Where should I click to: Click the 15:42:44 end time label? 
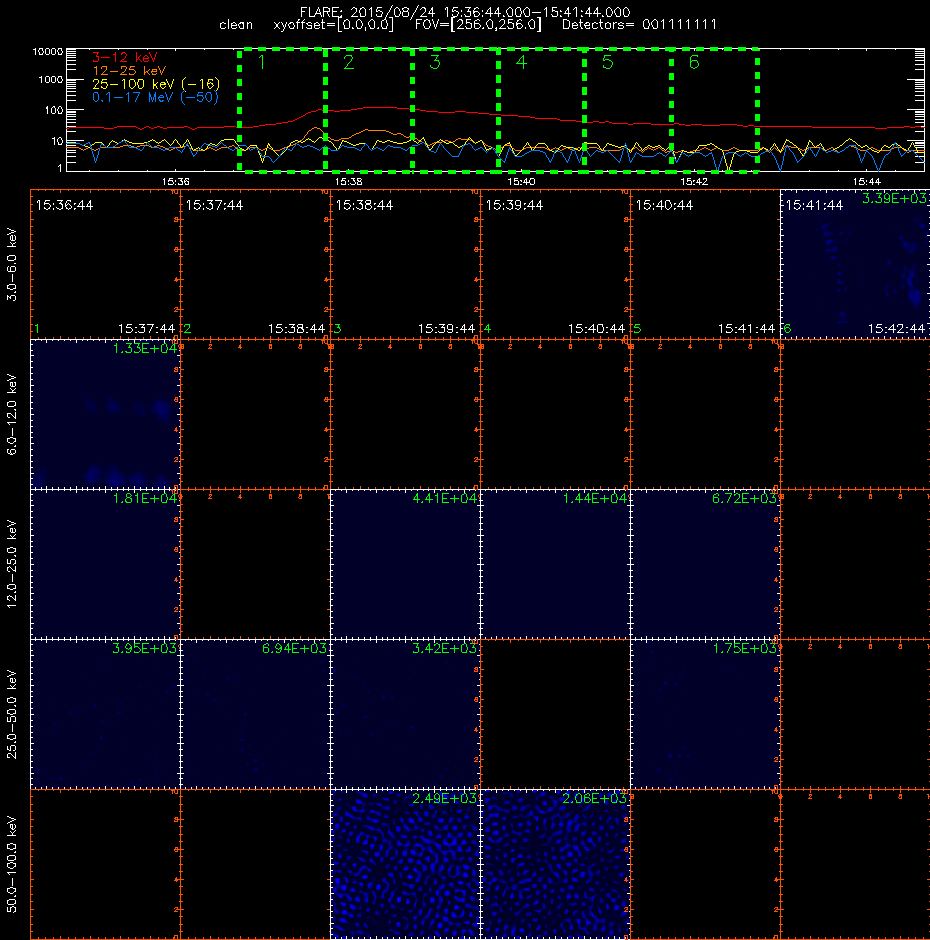tap(896, 329)
